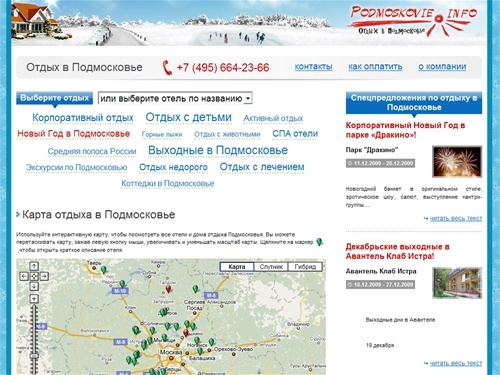Click the Спецпредложения по отдыху header
This screenshot has height=375, width=500.
(414, 102)
